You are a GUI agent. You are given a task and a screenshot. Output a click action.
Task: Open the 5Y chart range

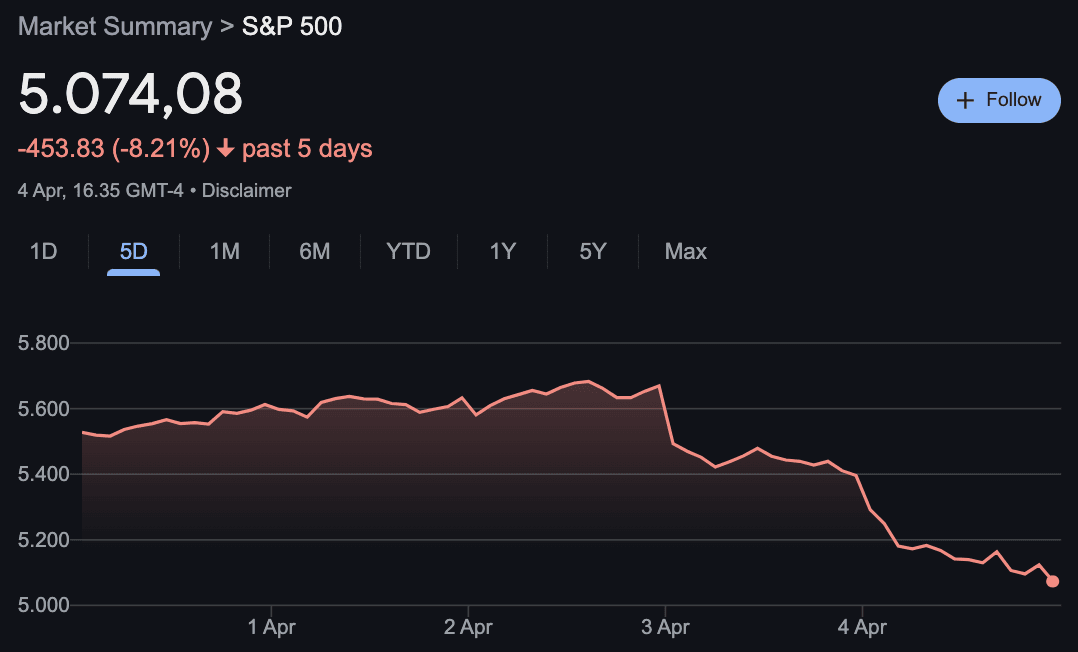click(x=592, y=252)
